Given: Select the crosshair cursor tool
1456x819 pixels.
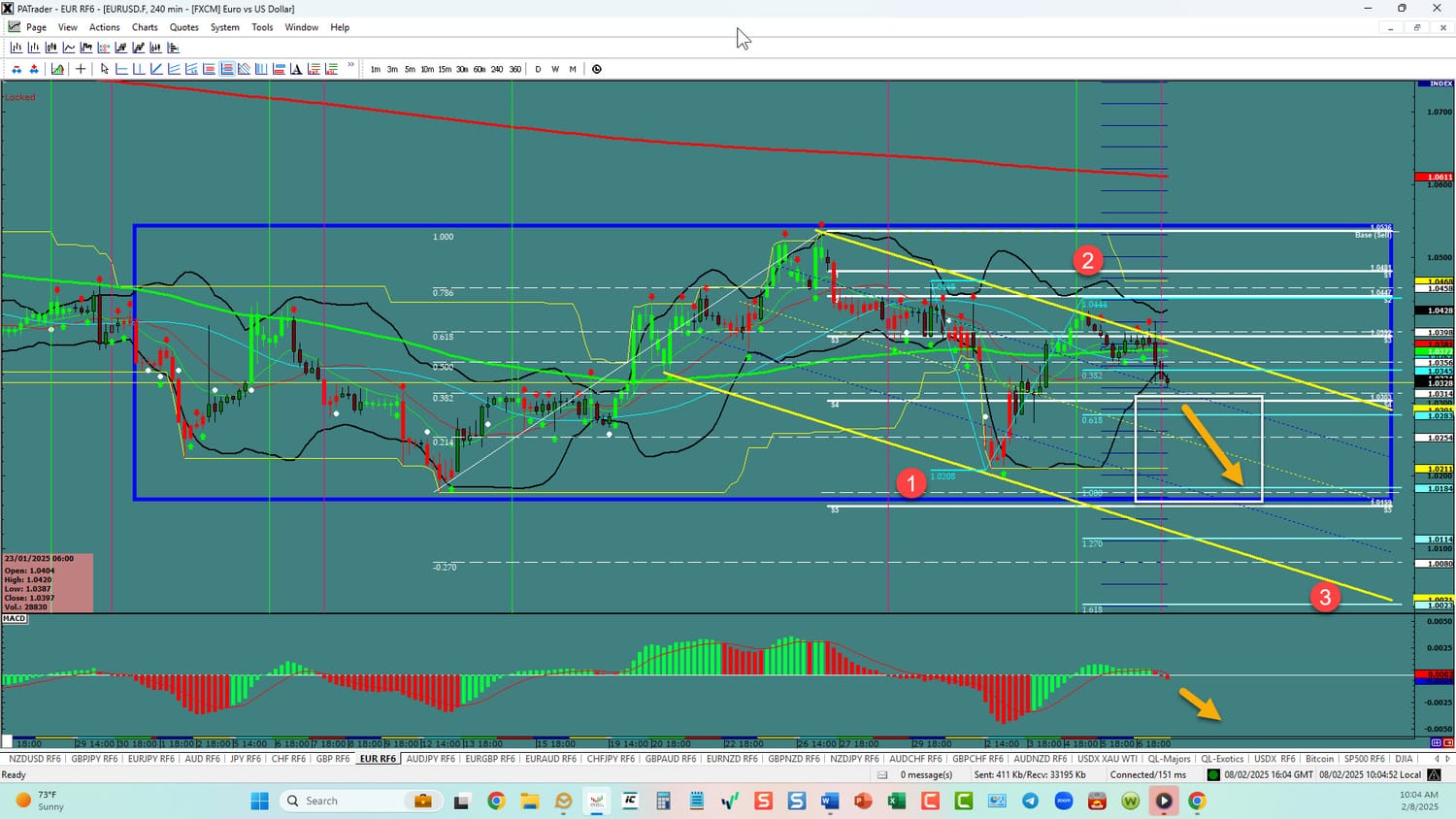Looking at the screenshot, I should [x=81, y=69].
